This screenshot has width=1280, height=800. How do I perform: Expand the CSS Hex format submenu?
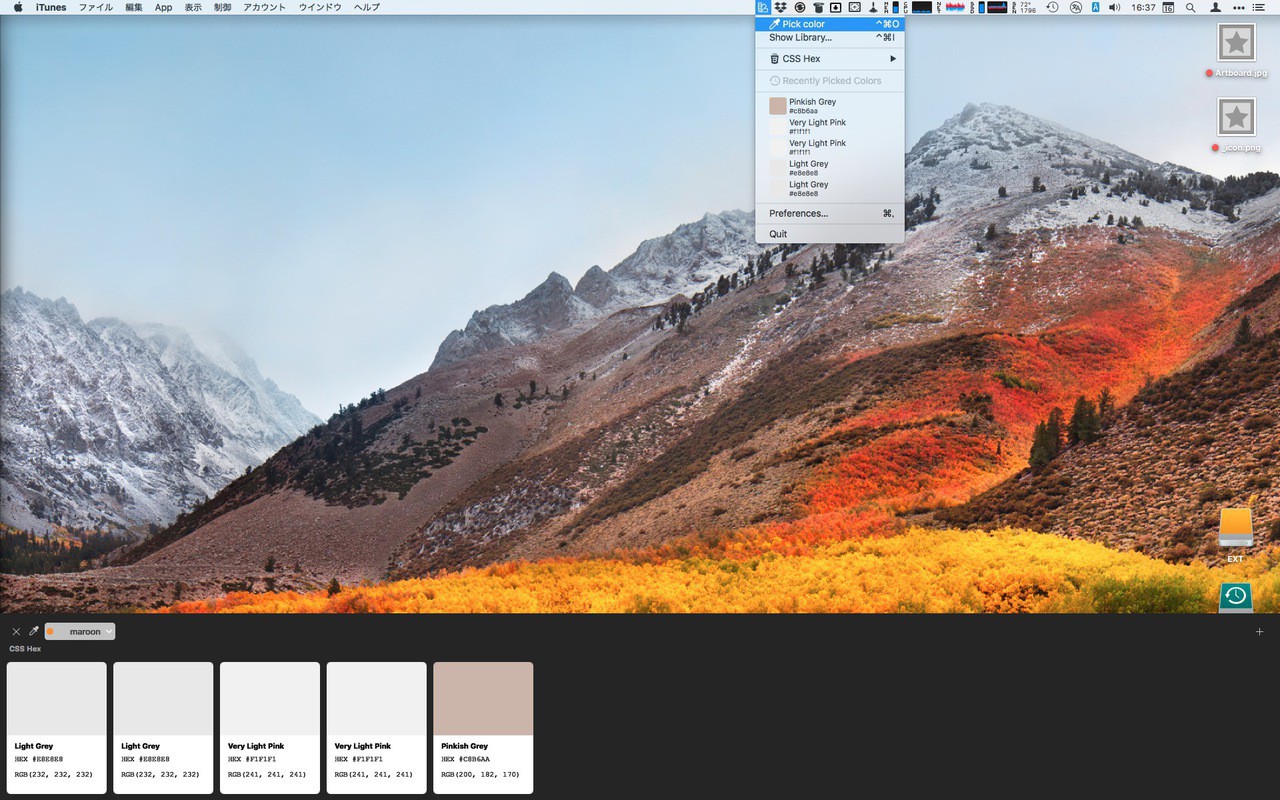coord(830,59)
